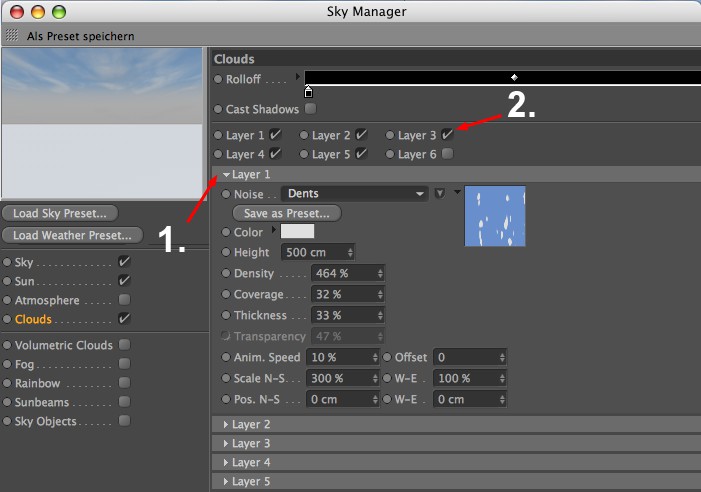
Task: Enable the Atmosphere checkbox
Action: (124, 299)
